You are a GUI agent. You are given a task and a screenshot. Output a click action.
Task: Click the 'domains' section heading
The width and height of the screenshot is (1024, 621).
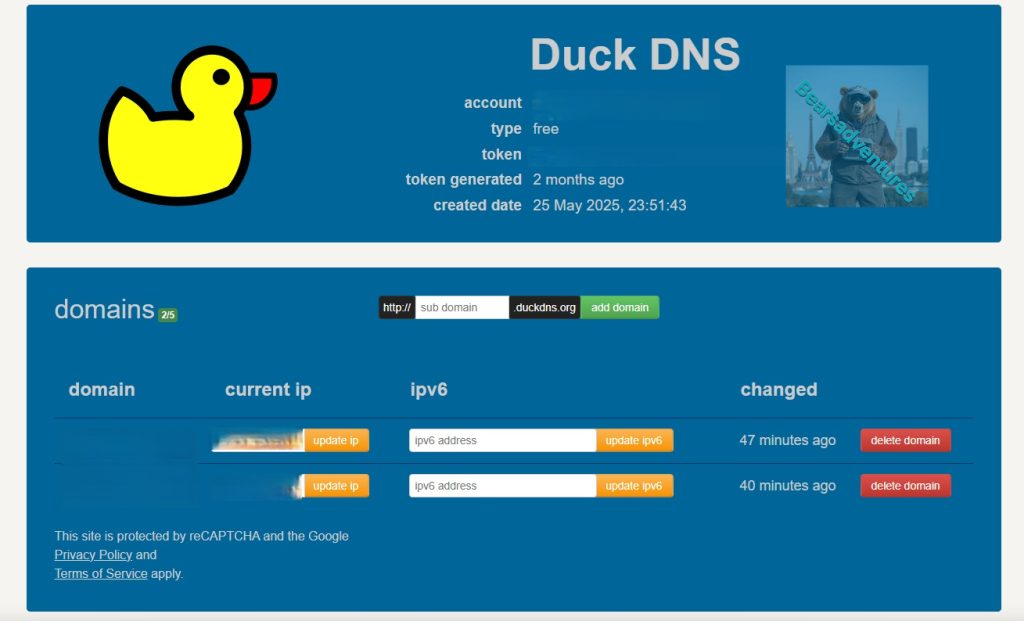[104, 310]
